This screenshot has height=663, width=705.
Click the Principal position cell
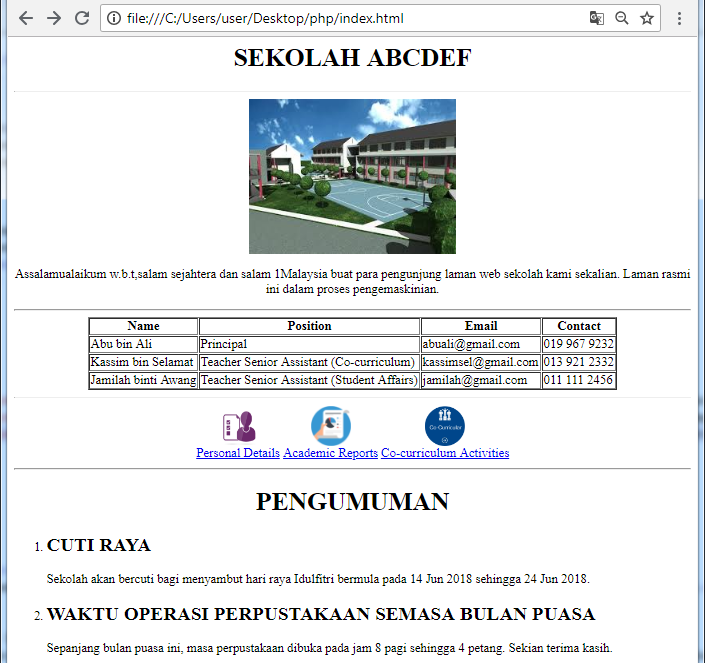tap(309, 344)
